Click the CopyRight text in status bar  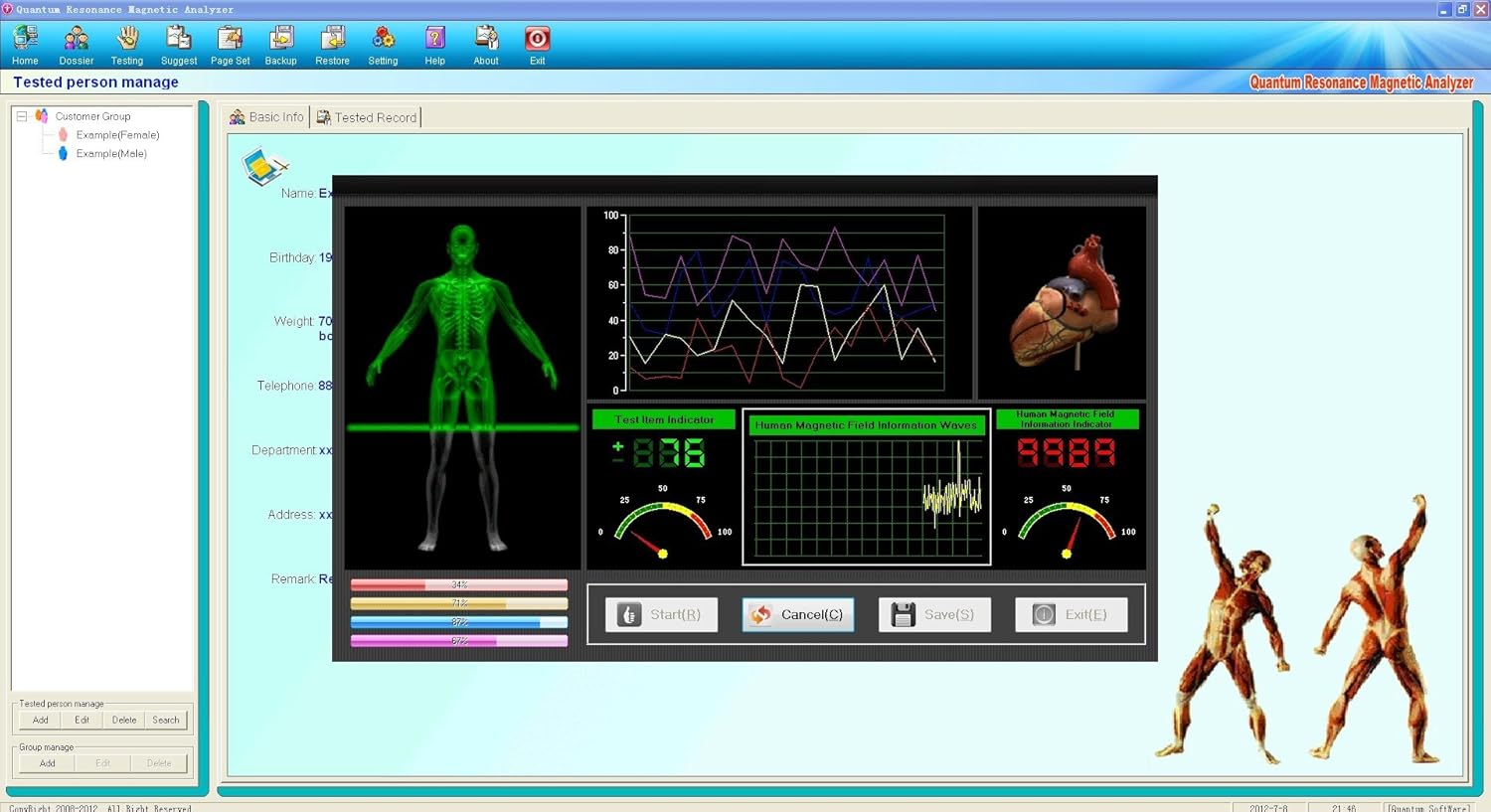[99, 808]
